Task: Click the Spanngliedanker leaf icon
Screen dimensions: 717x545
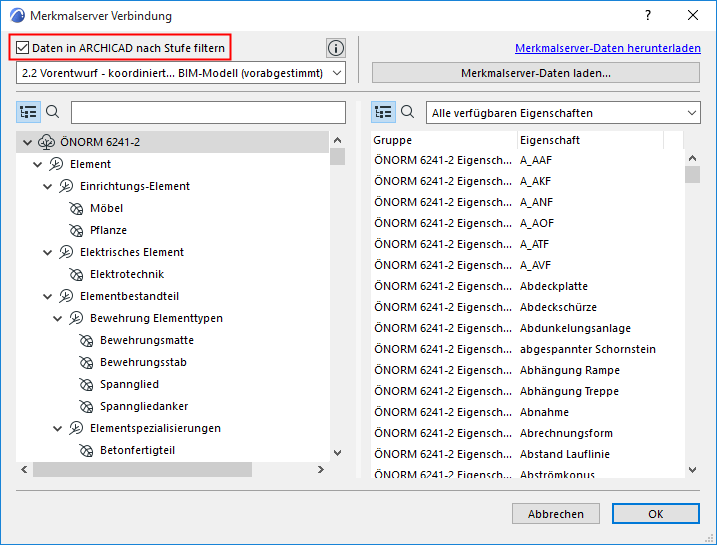Action: (86, 406)
